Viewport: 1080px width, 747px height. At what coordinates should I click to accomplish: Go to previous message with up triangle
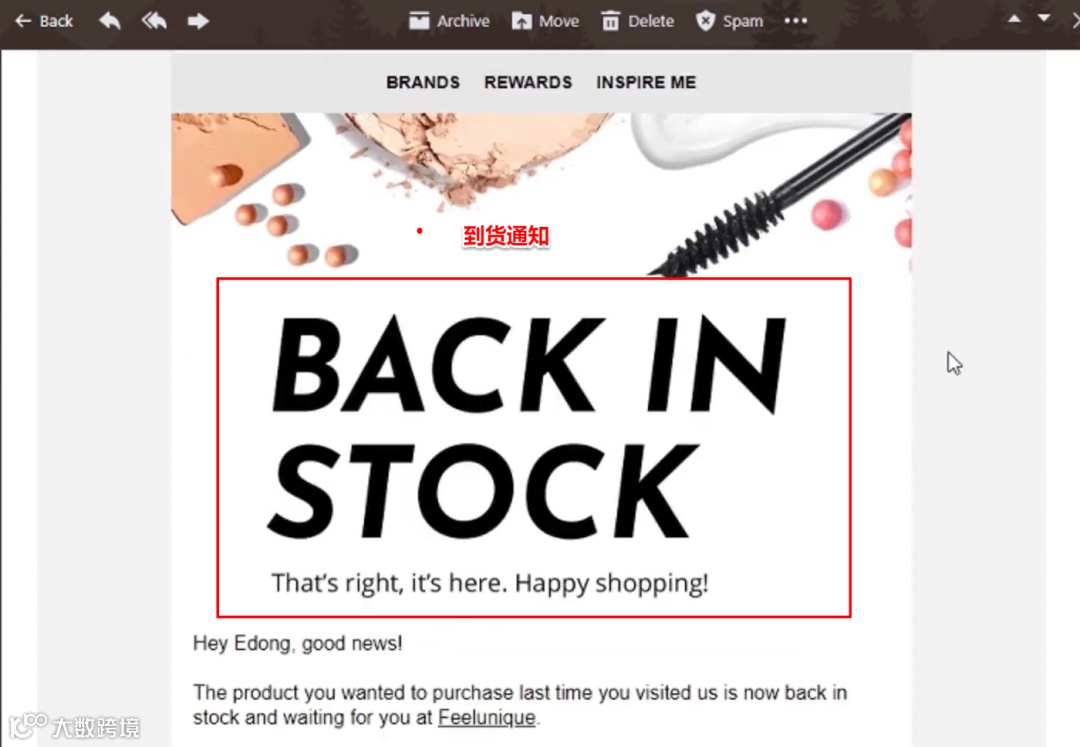[1014, 19]
